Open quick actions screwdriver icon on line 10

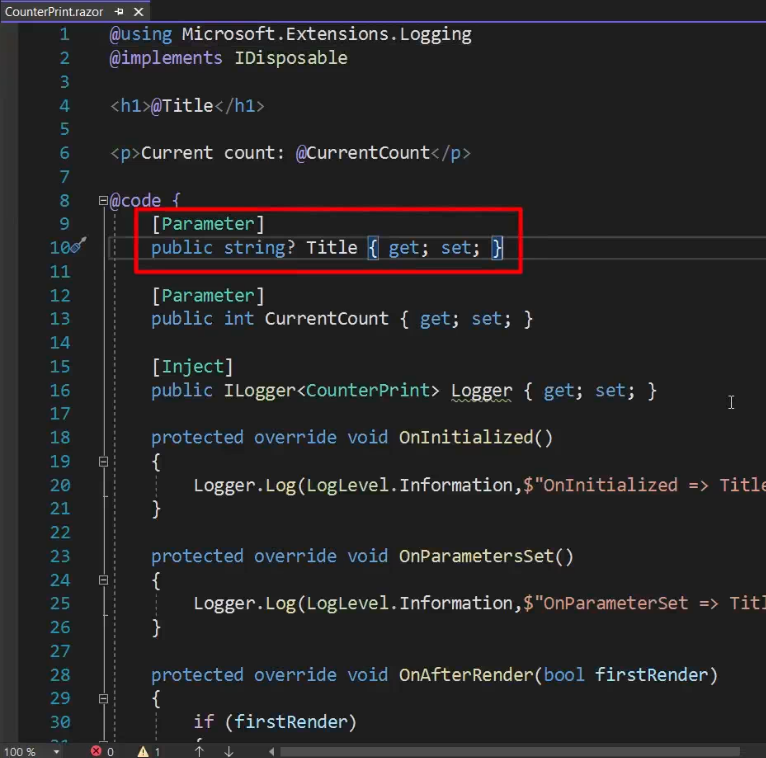pyautogui.click(x=79, y=245)
